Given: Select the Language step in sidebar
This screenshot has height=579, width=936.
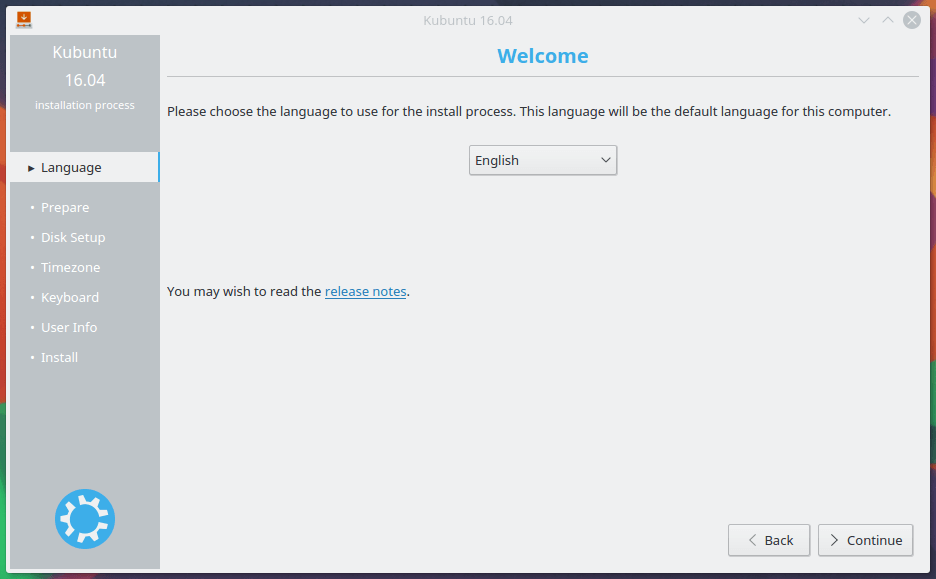Looking at the screenshot, I should pyautogui.click(x=85, y=167).
